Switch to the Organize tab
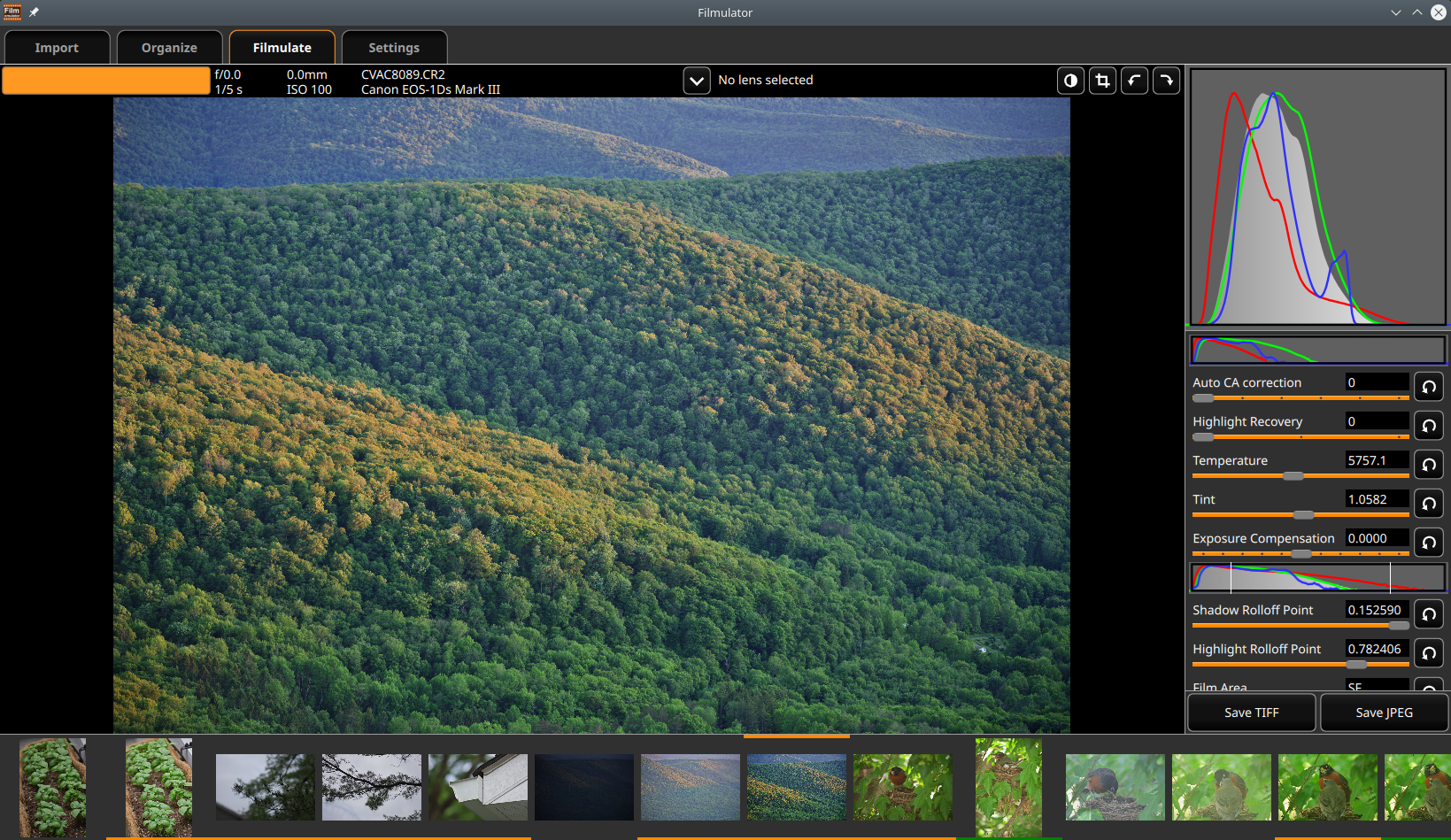The image size is (1451, 840). click(168, 47)
